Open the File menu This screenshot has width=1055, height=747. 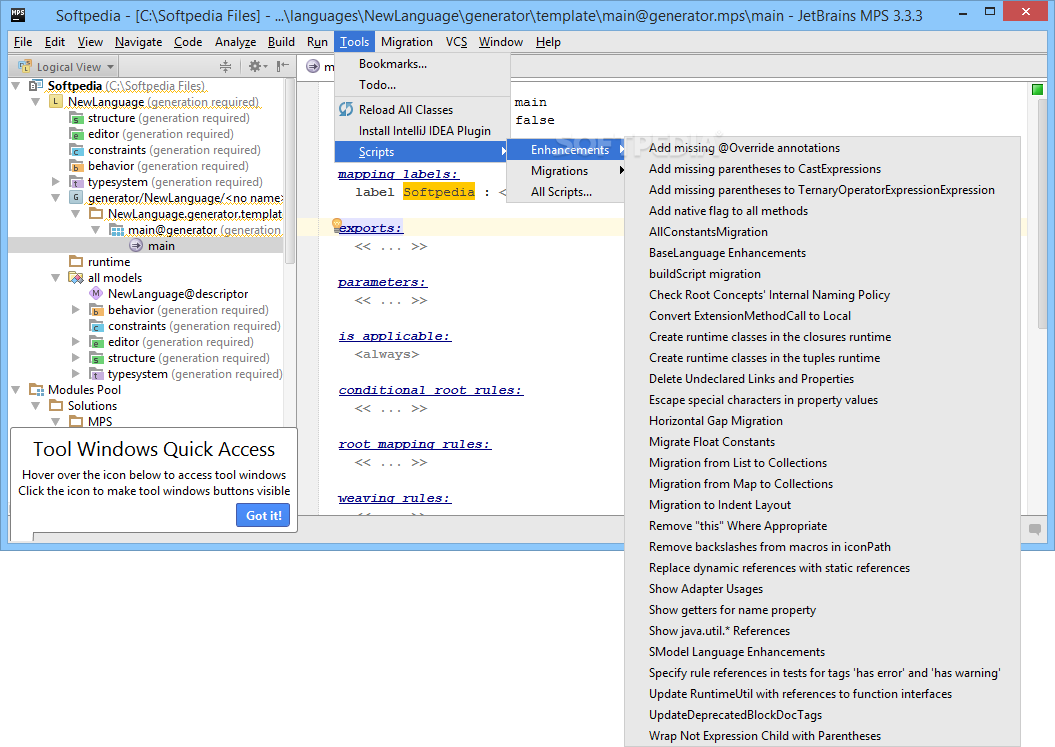tap(23, 42)
